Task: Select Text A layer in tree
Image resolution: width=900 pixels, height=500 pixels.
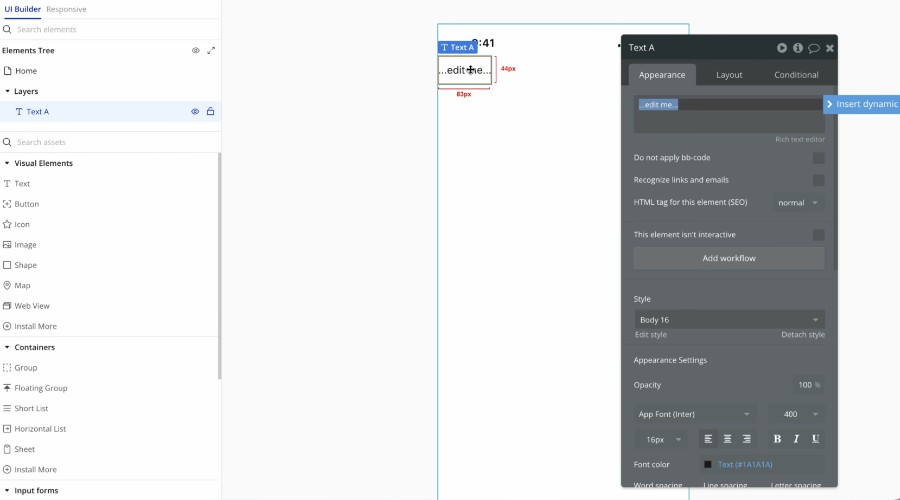Action: pos(110,111)
